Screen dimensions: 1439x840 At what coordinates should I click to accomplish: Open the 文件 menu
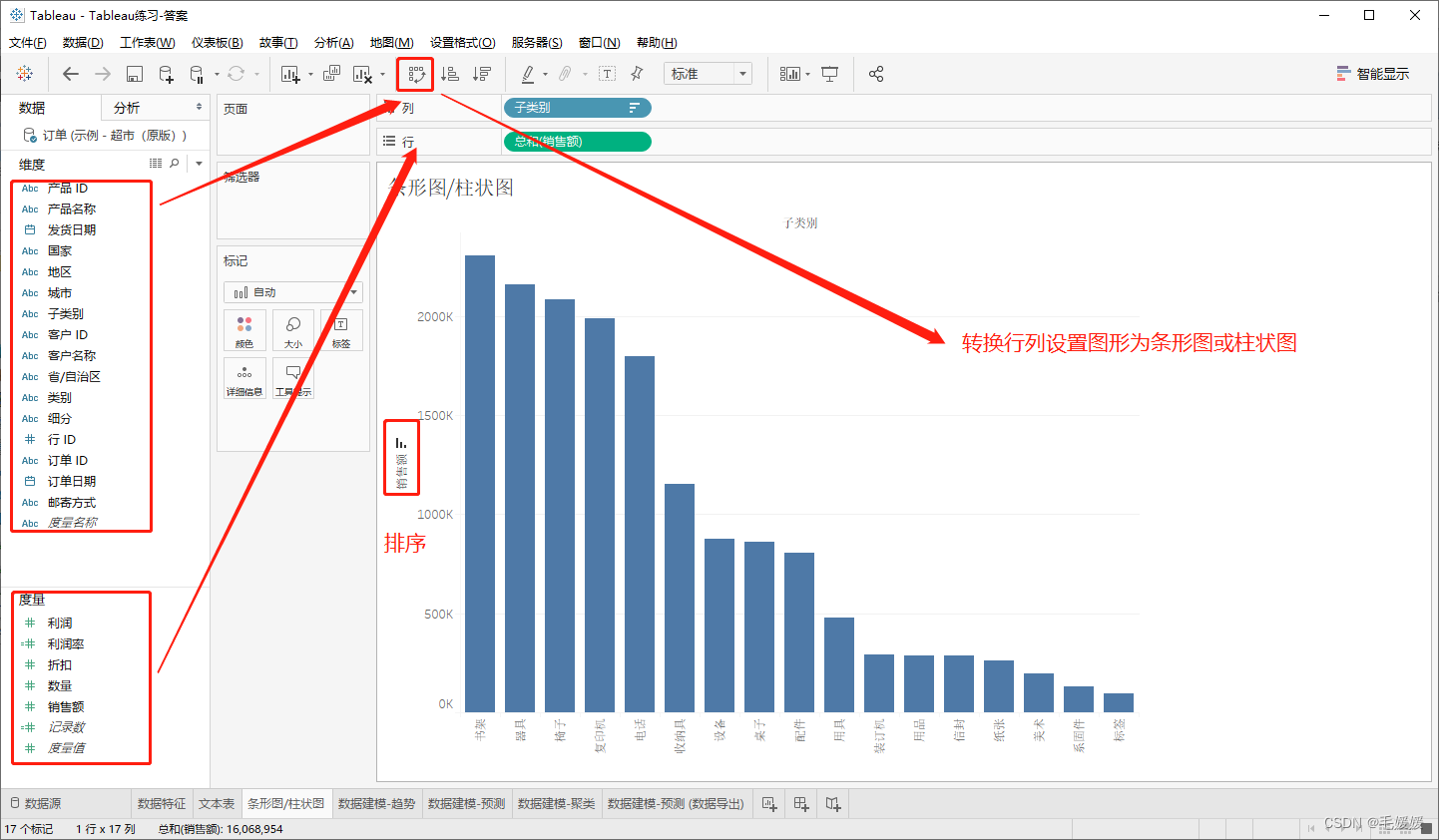click(28, 43)
